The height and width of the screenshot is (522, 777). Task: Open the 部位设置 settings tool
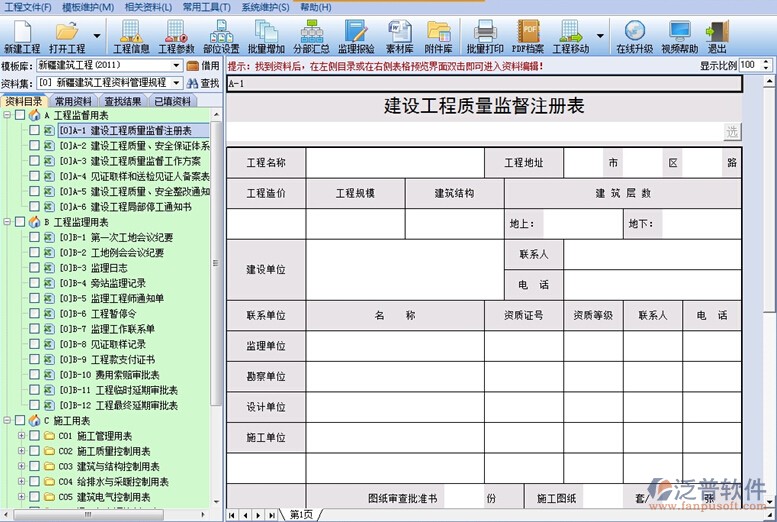[x=220, y=36]
